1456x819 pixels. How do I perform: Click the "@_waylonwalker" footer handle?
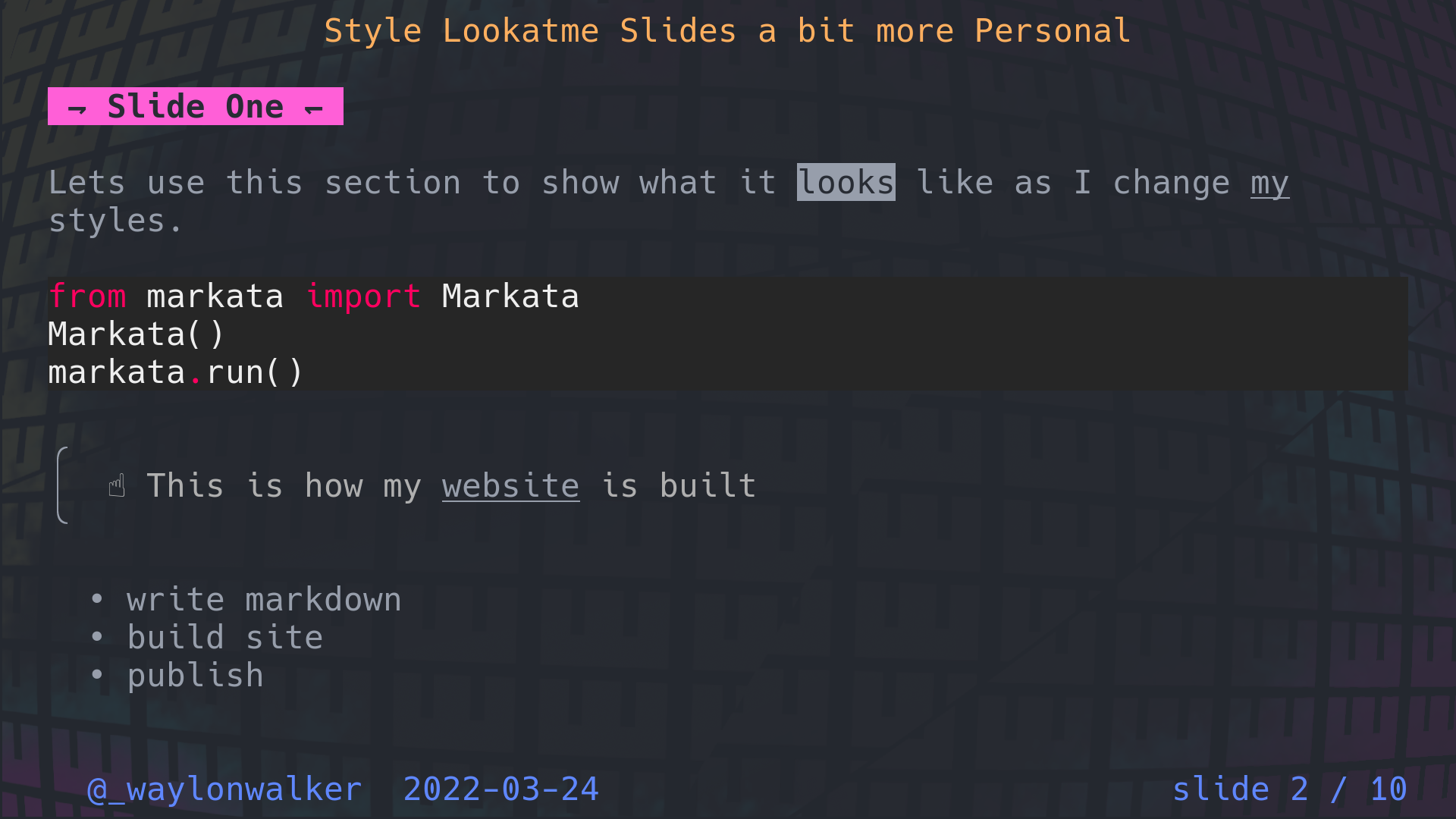pos(224,789)
